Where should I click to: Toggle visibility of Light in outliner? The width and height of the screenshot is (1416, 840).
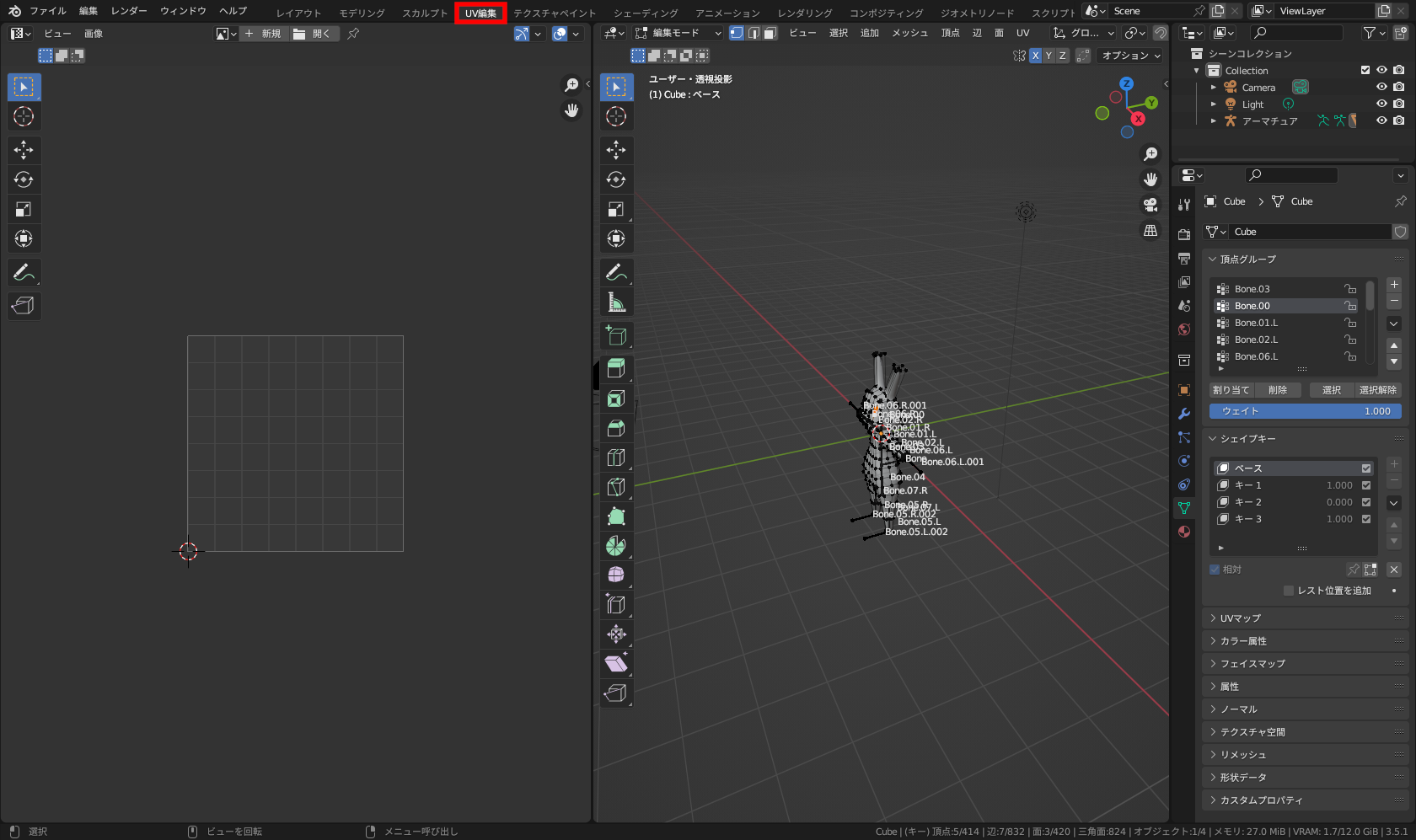1381,104
